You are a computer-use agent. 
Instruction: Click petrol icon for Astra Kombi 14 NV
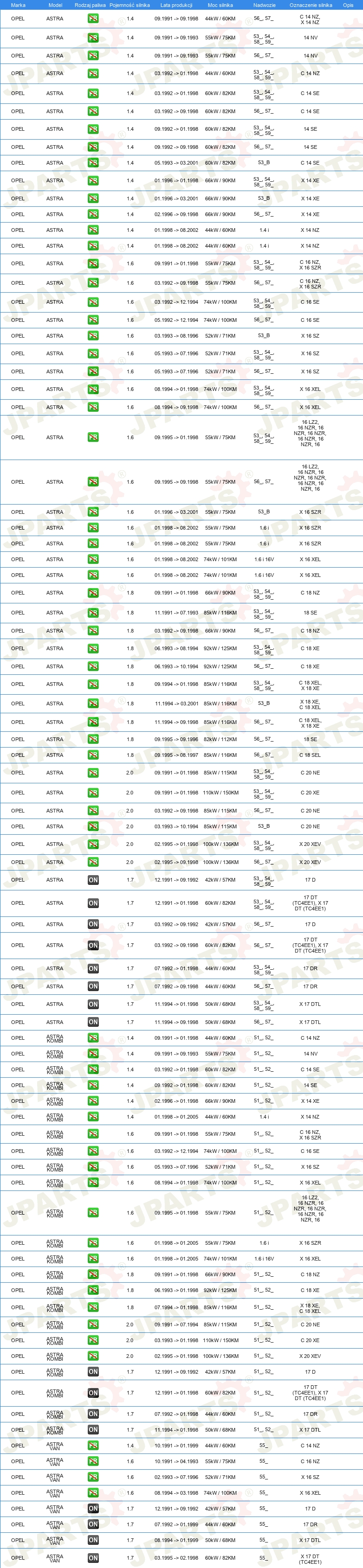pyautogui.click(x=93, y=1054)
